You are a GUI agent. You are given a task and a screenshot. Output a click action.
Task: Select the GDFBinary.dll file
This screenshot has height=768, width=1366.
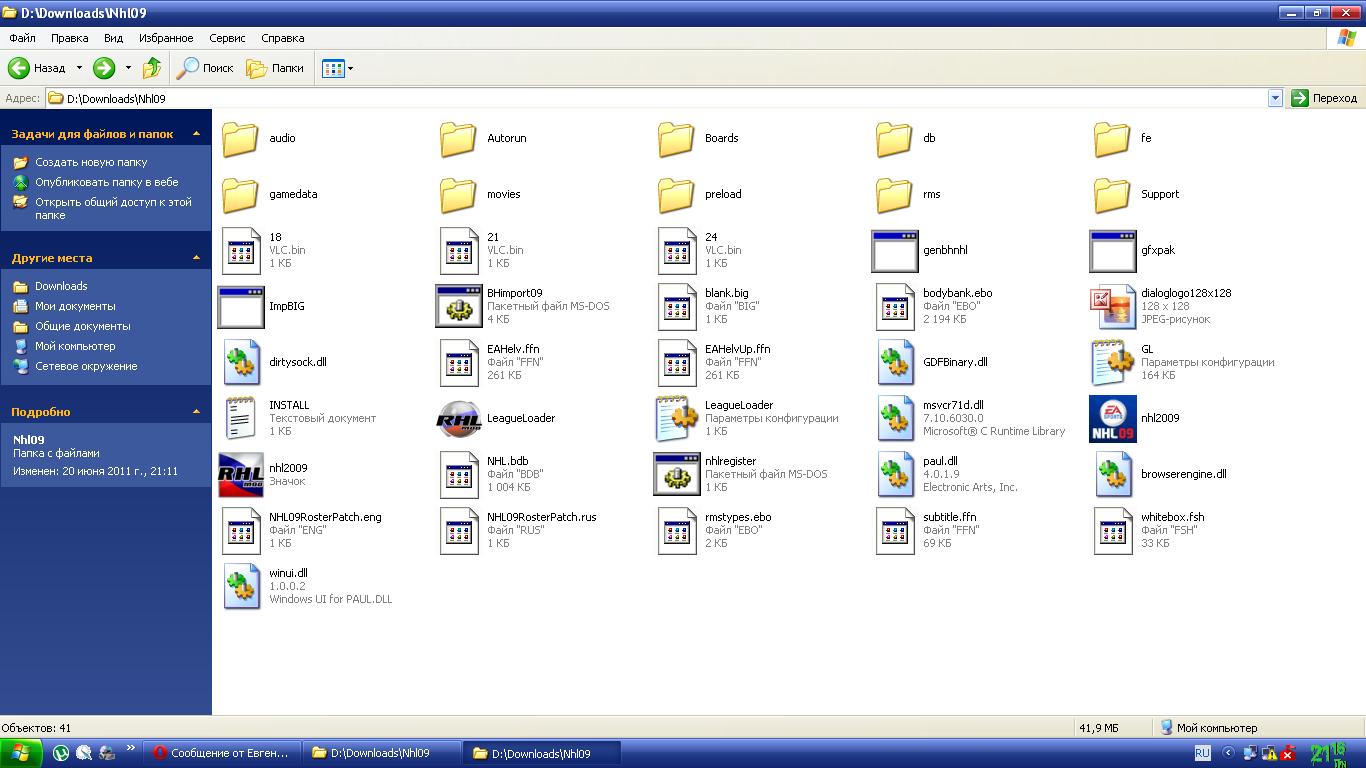[x=895, y=362]
